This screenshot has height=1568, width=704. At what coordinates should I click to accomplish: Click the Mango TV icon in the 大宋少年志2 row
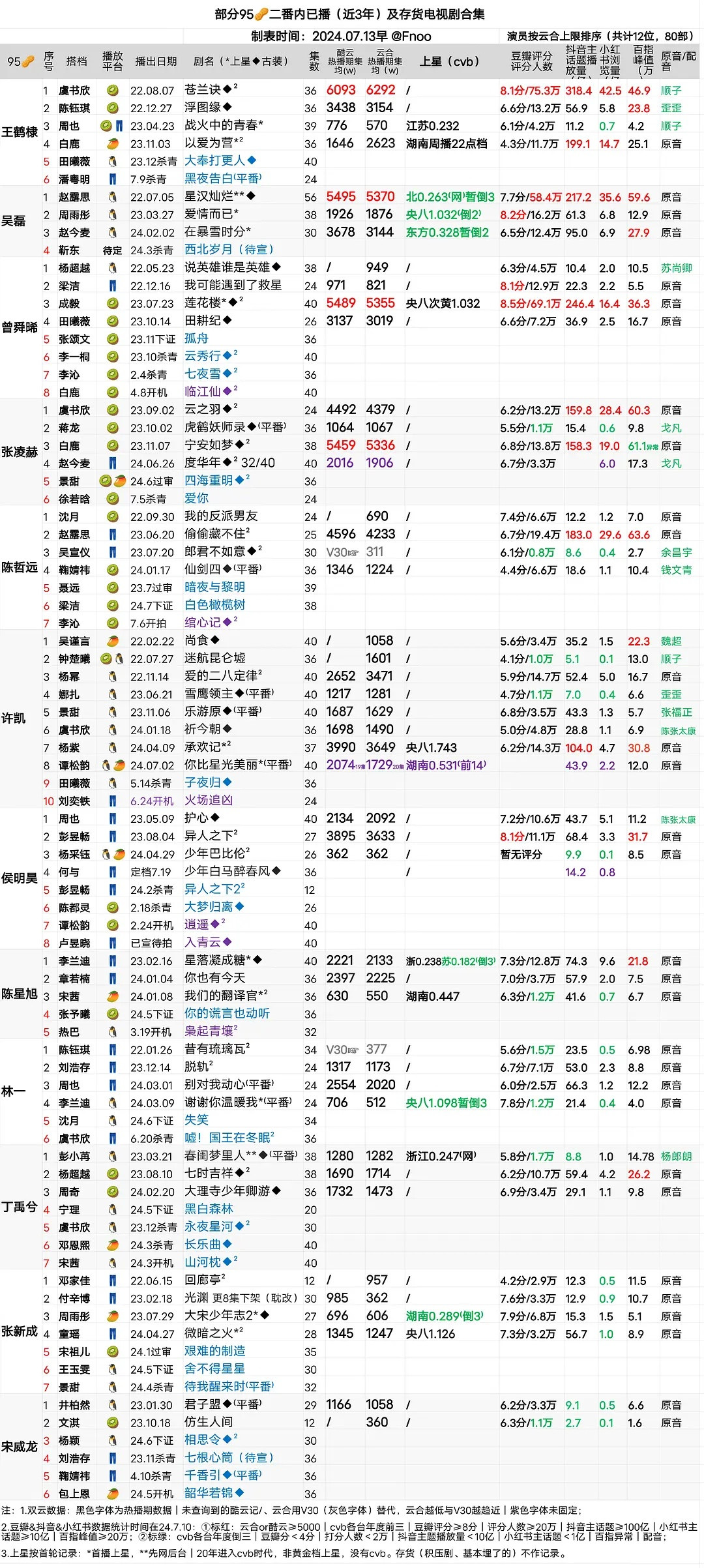pos(113,1316)
